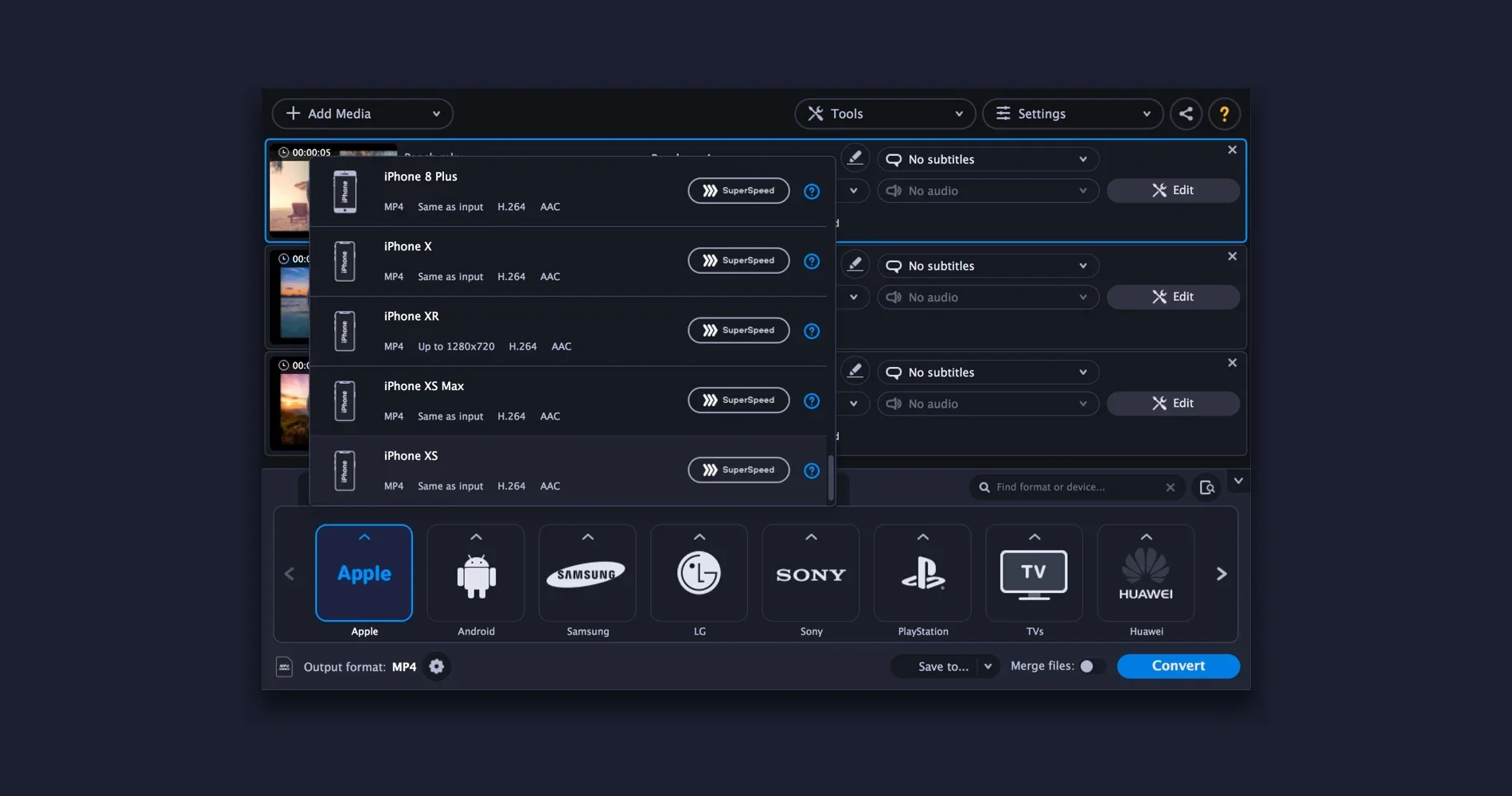1512x796 pixels.
Task: Open the Add Media dropdown
Action: 363,114
